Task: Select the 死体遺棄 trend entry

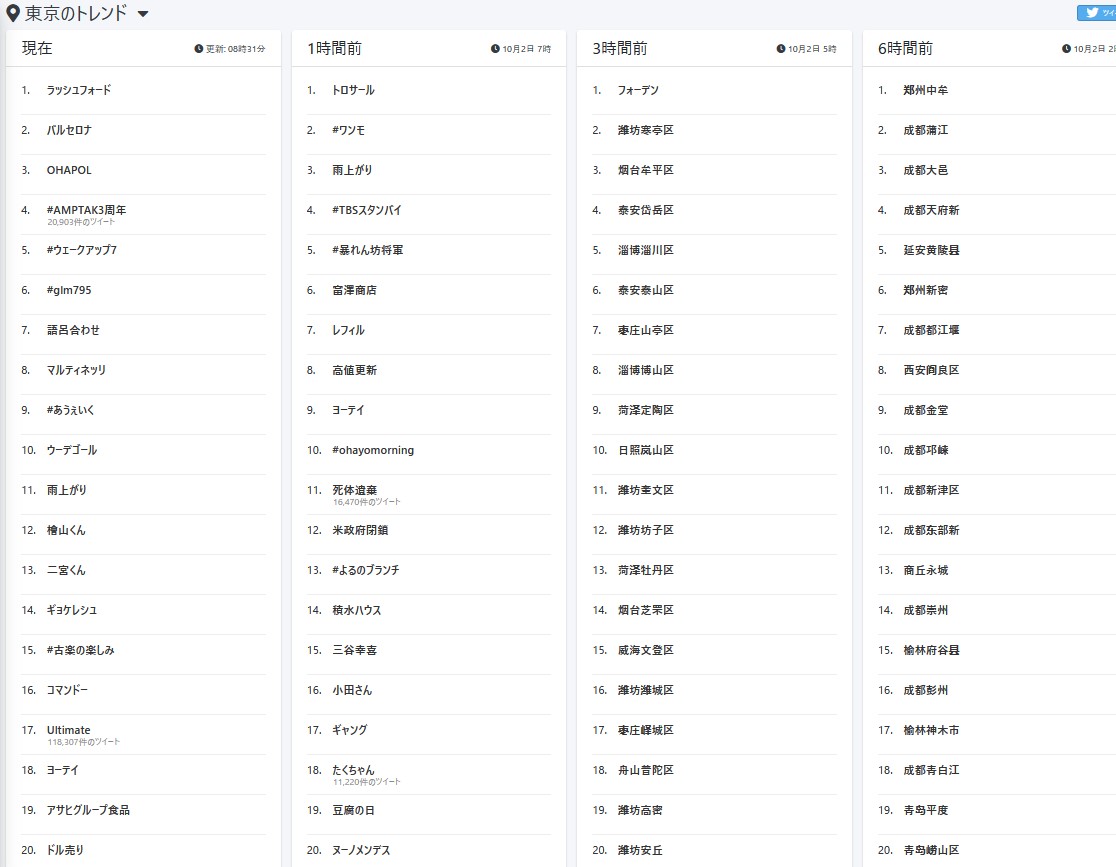Action: click(355, 490)
